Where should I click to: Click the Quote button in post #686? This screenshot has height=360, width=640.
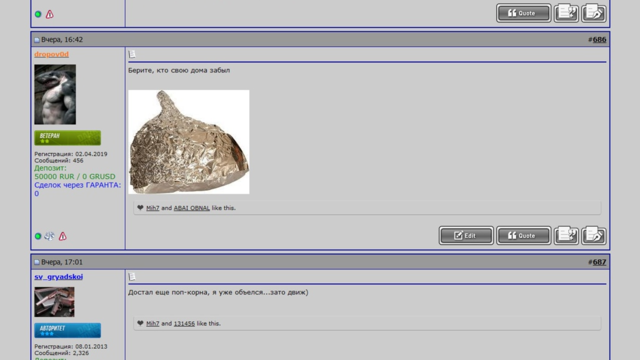tap(523, 236)
